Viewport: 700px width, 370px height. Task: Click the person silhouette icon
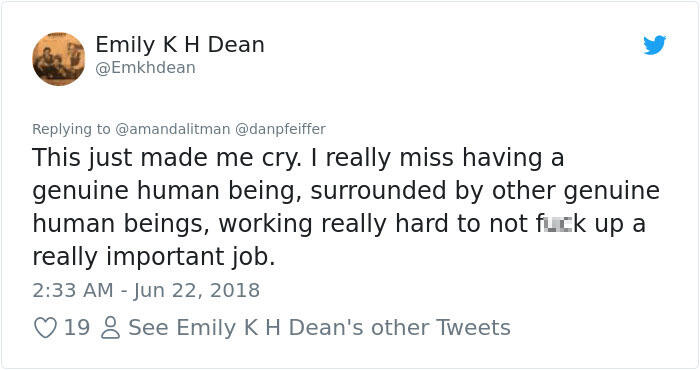click(x=111, y=328)
